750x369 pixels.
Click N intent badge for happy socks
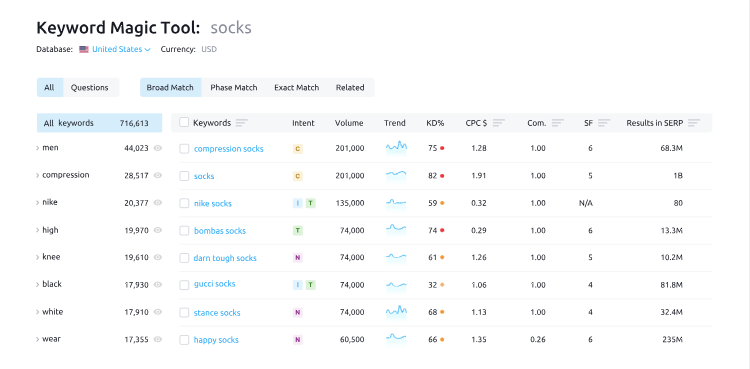298,340
